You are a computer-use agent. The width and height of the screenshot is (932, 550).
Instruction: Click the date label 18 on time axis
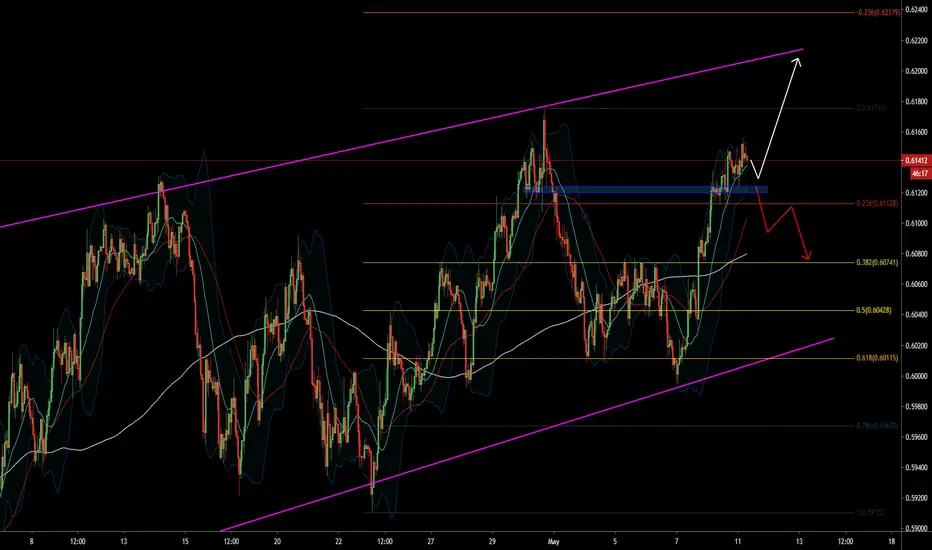[892, 542]
